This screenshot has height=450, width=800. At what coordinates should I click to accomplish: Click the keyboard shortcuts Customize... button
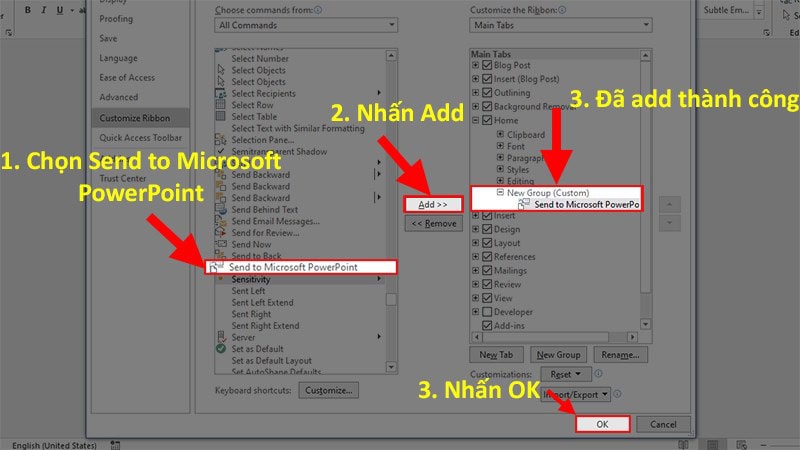(x=329, y=390)
